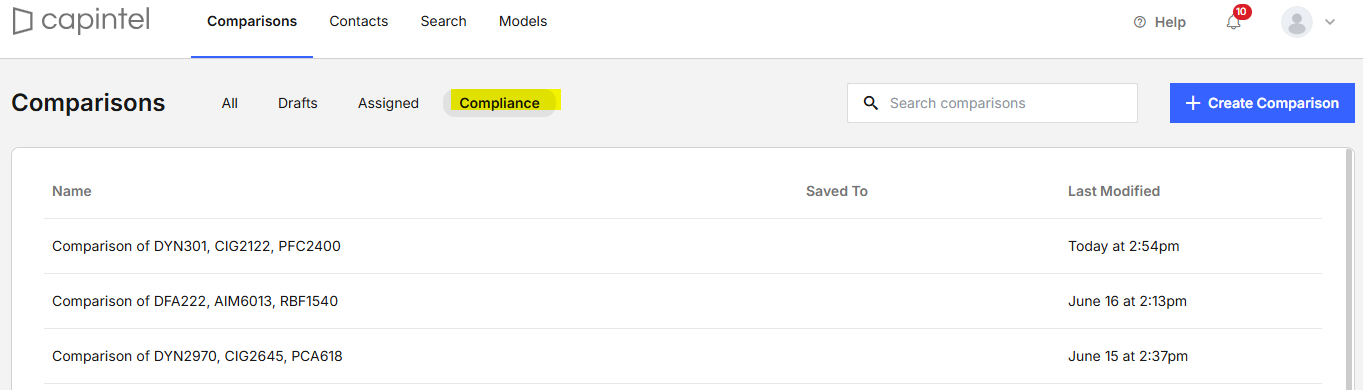The height and width of the screenshot is (390, 1363).
Task: Open the Comparisons navigation tab
Action: click(x=252, y=21)
